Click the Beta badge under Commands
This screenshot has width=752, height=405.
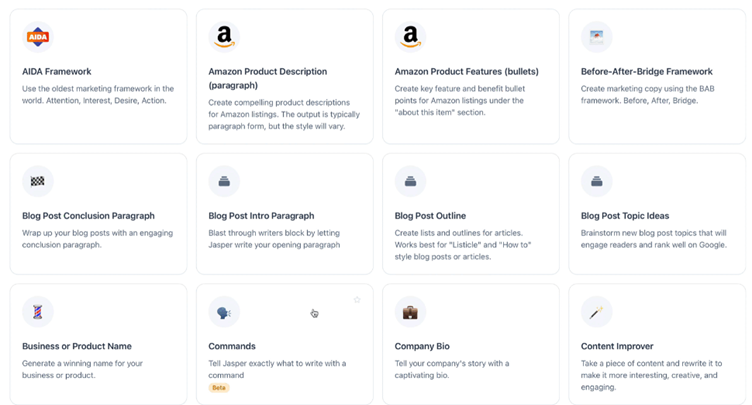[x=219, y=388]
